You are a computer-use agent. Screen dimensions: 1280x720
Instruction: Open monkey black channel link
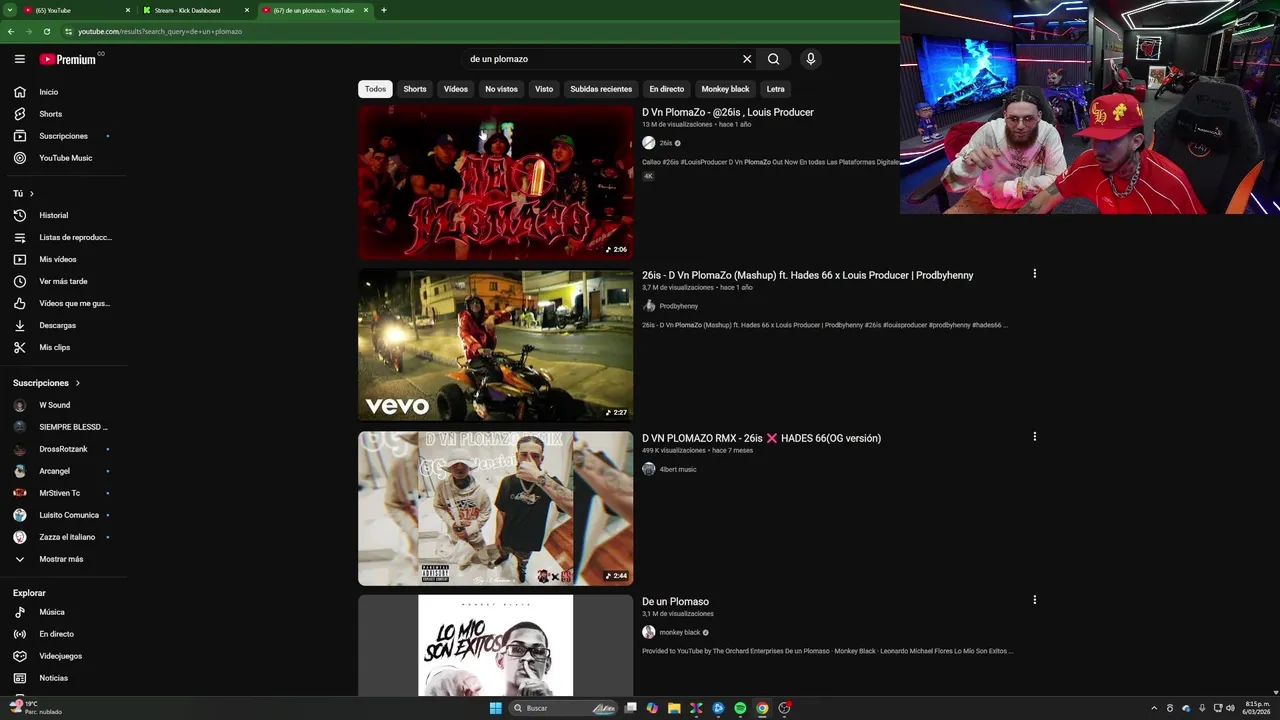[680, 632]
